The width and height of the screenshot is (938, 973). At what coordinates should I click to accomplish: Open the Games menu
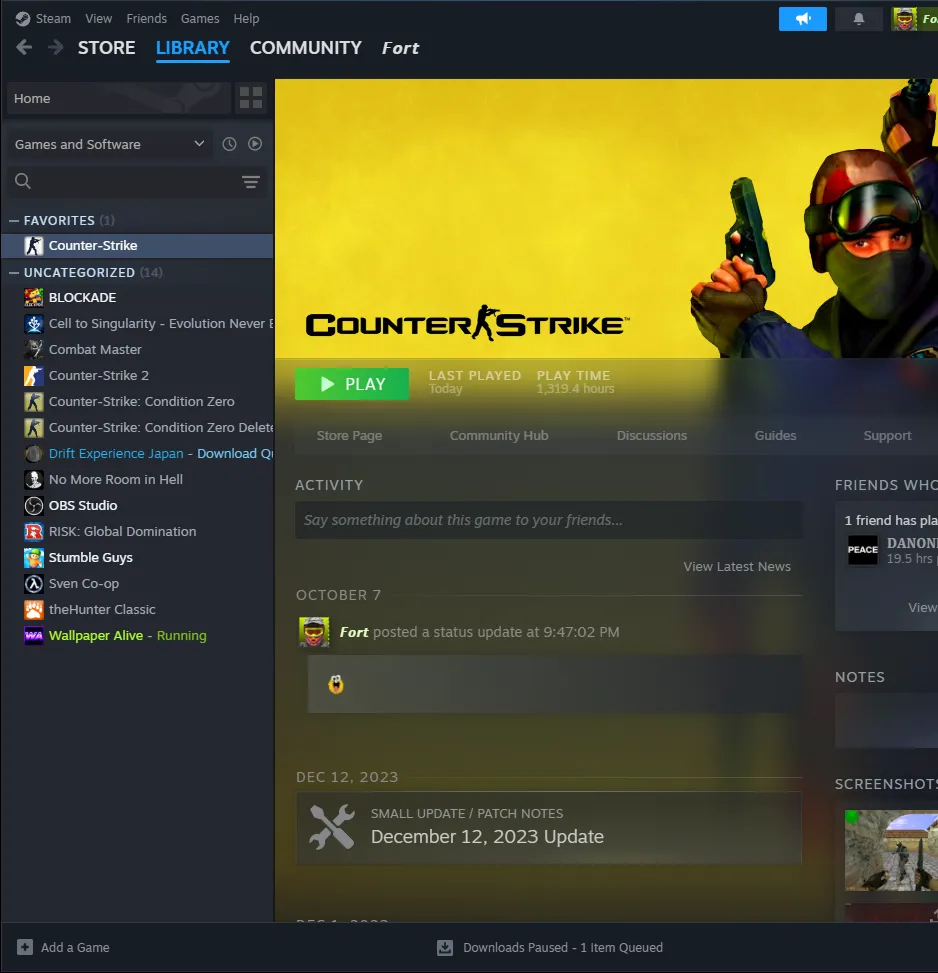pyautogui.click(x=200, y=19)
